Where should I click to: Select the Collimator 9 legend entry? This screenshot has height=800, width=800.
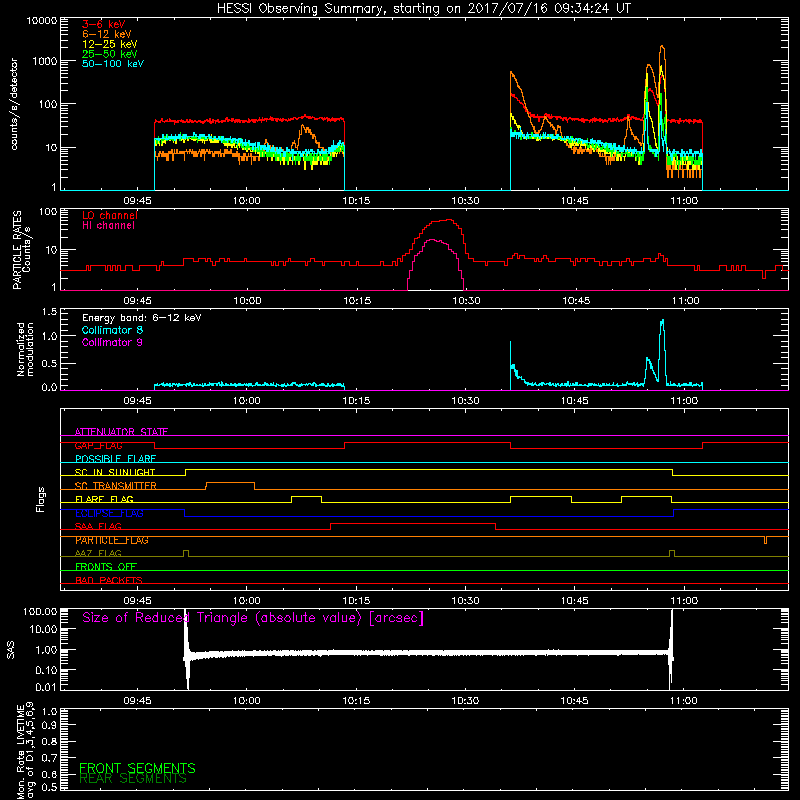pyautogui.click(x=112, y=342)
